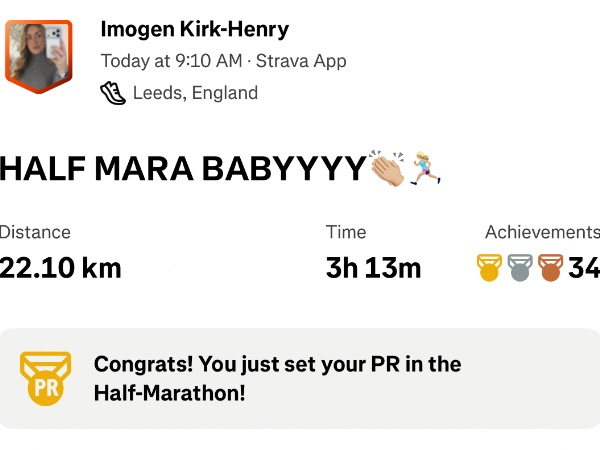Click the Time label
Image resolution: width=600 pixels, height=450 pixels.
pyautogui.click(x=346, y=232)
